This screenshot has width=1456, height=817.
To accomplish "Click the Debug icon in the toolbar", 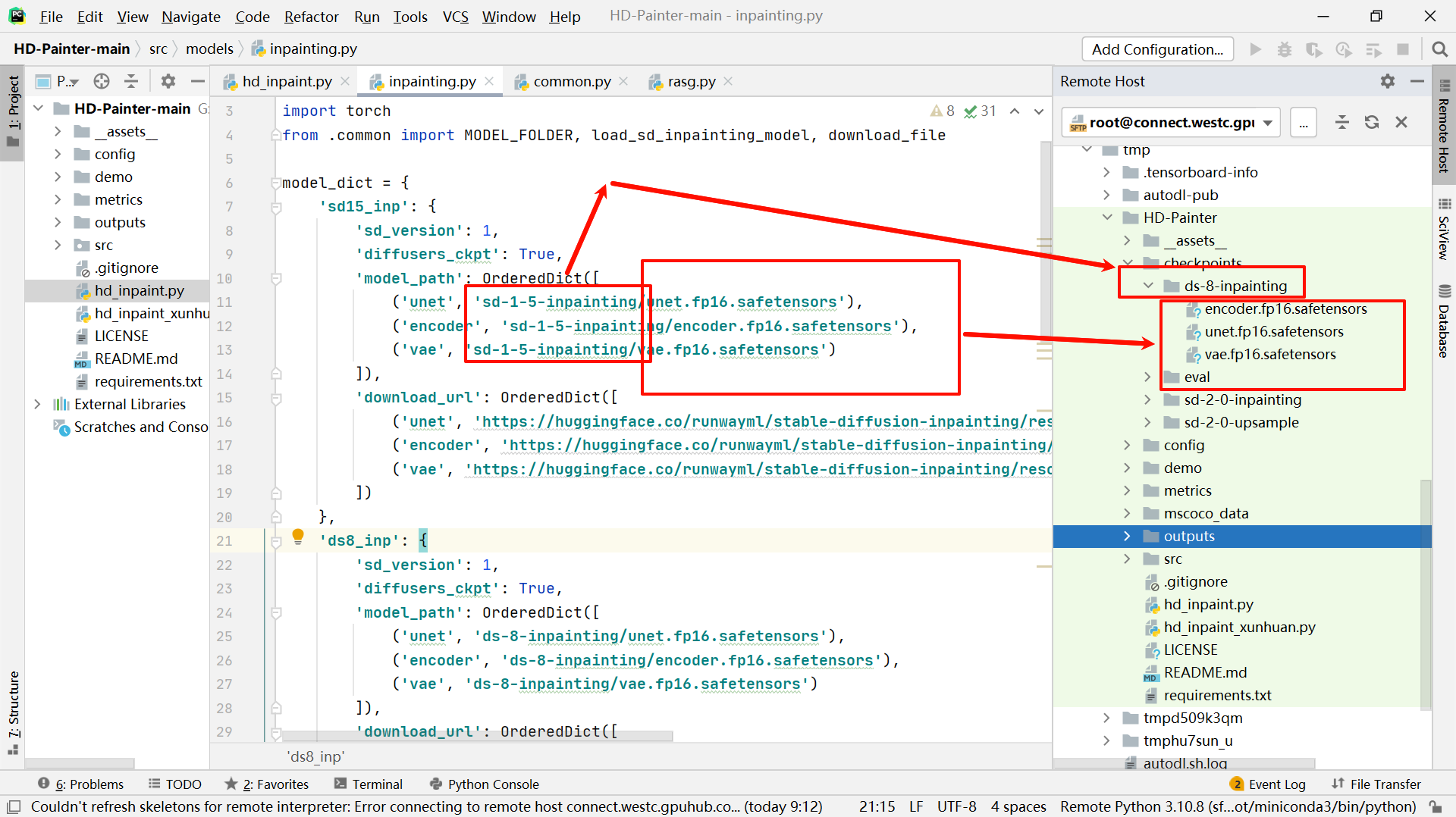I will click(x=1285, y=49).
